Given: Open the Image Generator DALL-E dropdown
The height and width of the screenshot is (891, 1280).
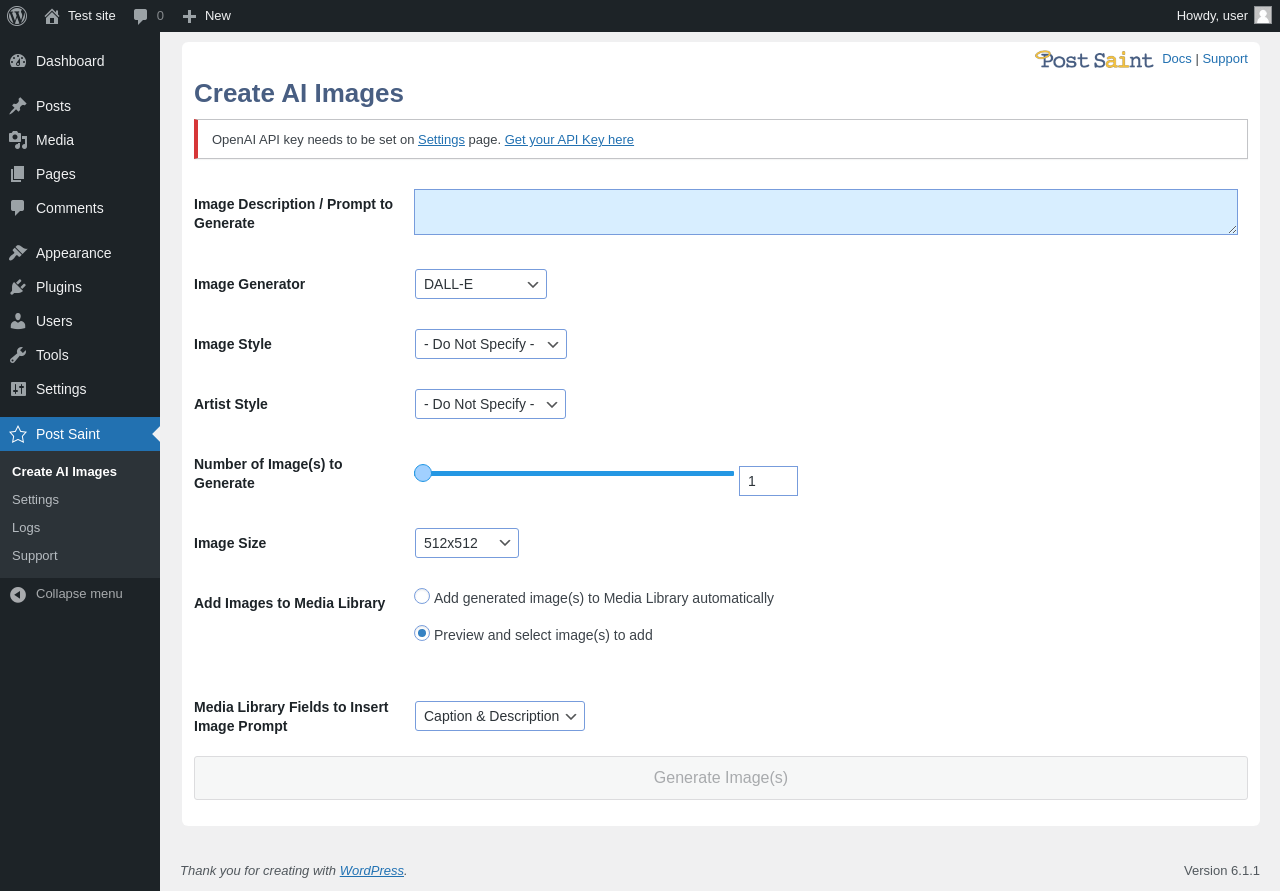Looking at the screenshot, I should [x=481, y=284].
